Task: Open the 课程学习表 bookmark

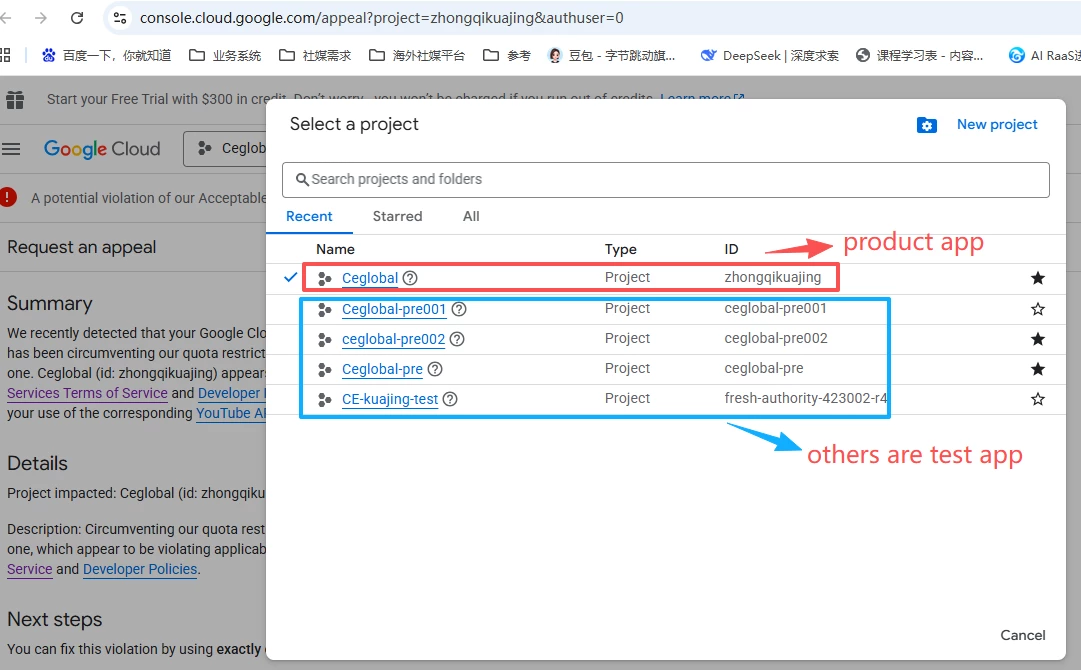Action: coord(920,55)
